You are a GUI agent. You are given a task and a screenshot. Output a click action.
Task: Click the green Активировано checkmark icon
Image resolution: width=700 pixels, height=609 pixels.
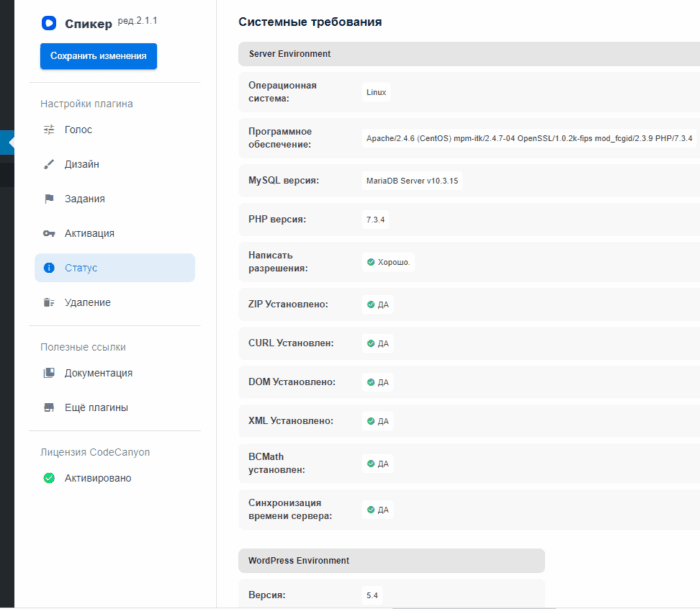tap(49, 478)
